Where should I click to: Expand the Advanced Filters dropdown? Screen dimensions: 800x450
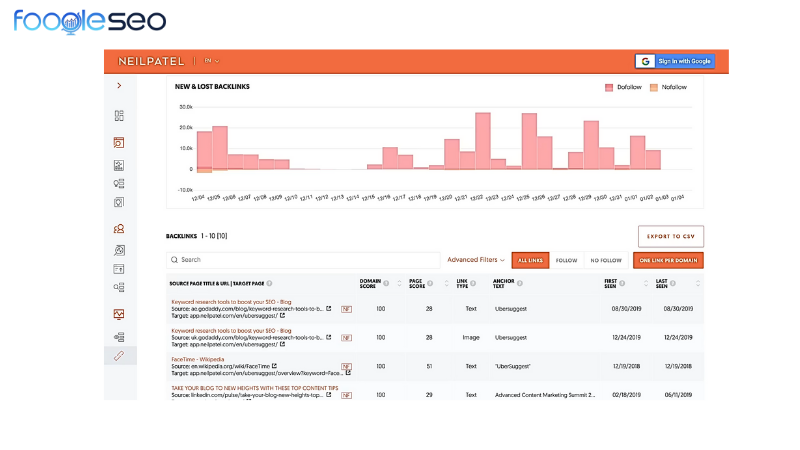476,260
